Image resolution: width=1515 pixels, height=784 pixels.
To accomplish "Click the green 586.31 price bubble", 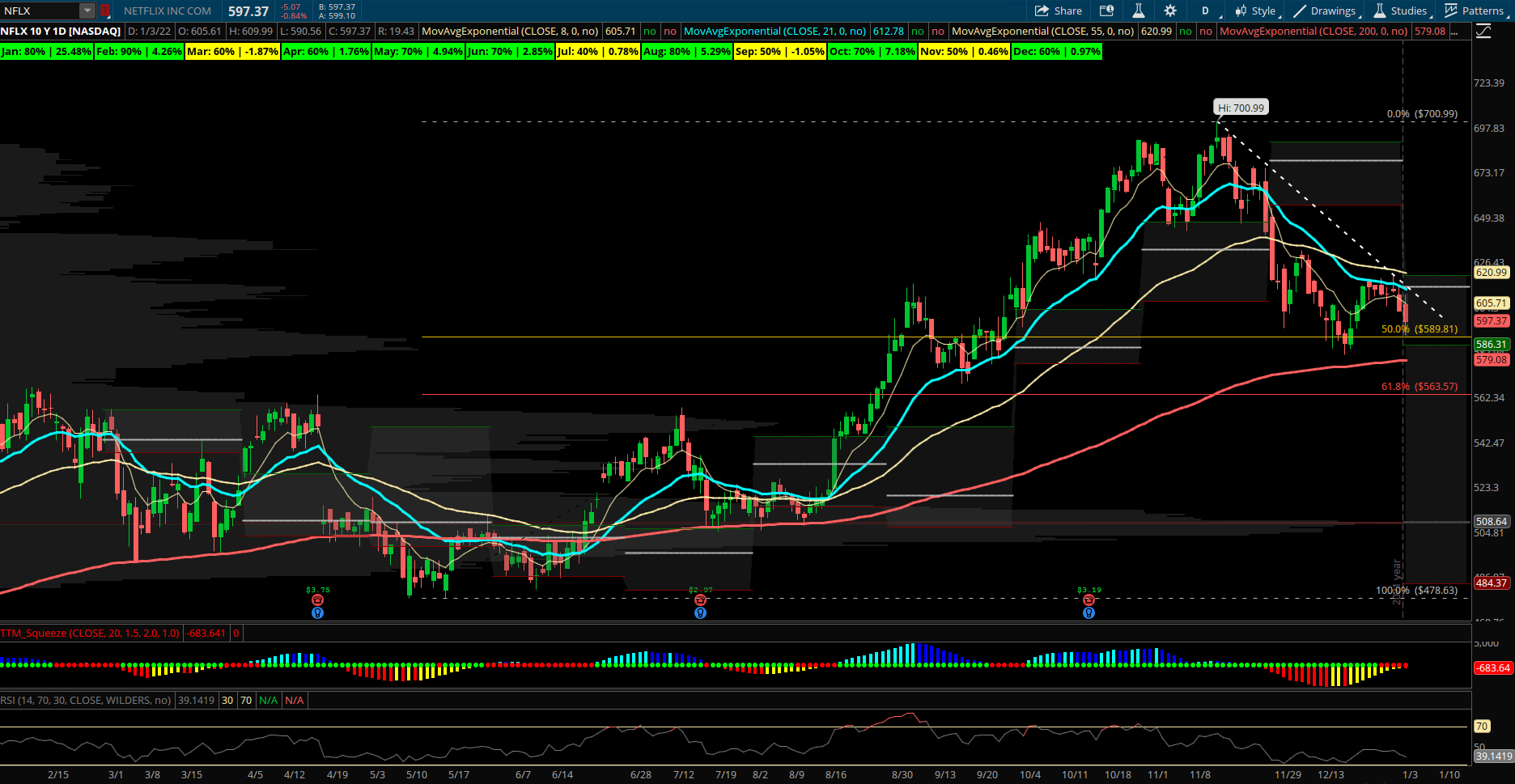I will coord(1492,345).
